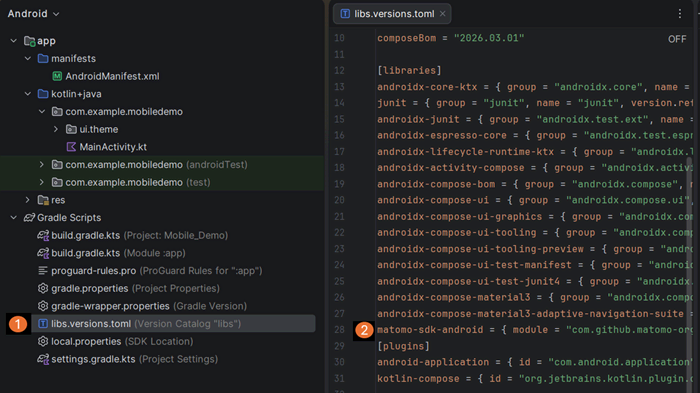
Task: Place cursor on kotlin-compose plugin line
Action: click(535, 379)
